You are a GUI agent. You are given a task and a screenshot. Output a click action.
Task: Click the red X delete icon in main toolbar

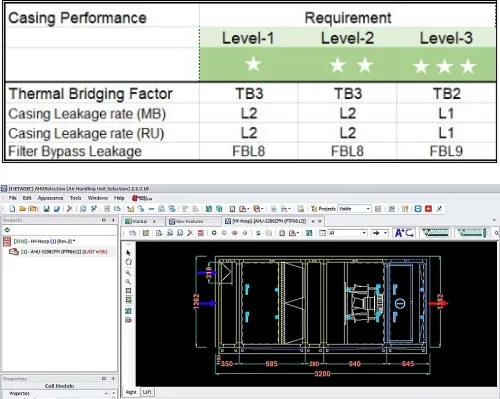coord(69,209)
